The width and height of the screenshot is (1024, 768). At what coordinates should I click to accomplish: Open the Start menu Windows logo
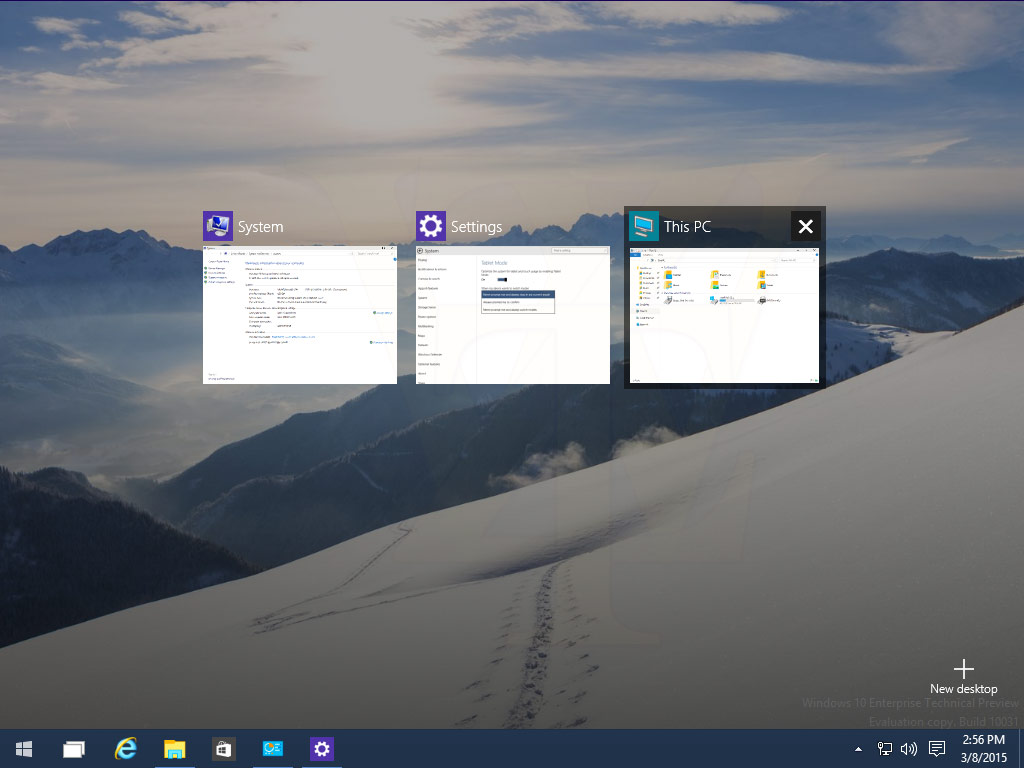point(24,749)
